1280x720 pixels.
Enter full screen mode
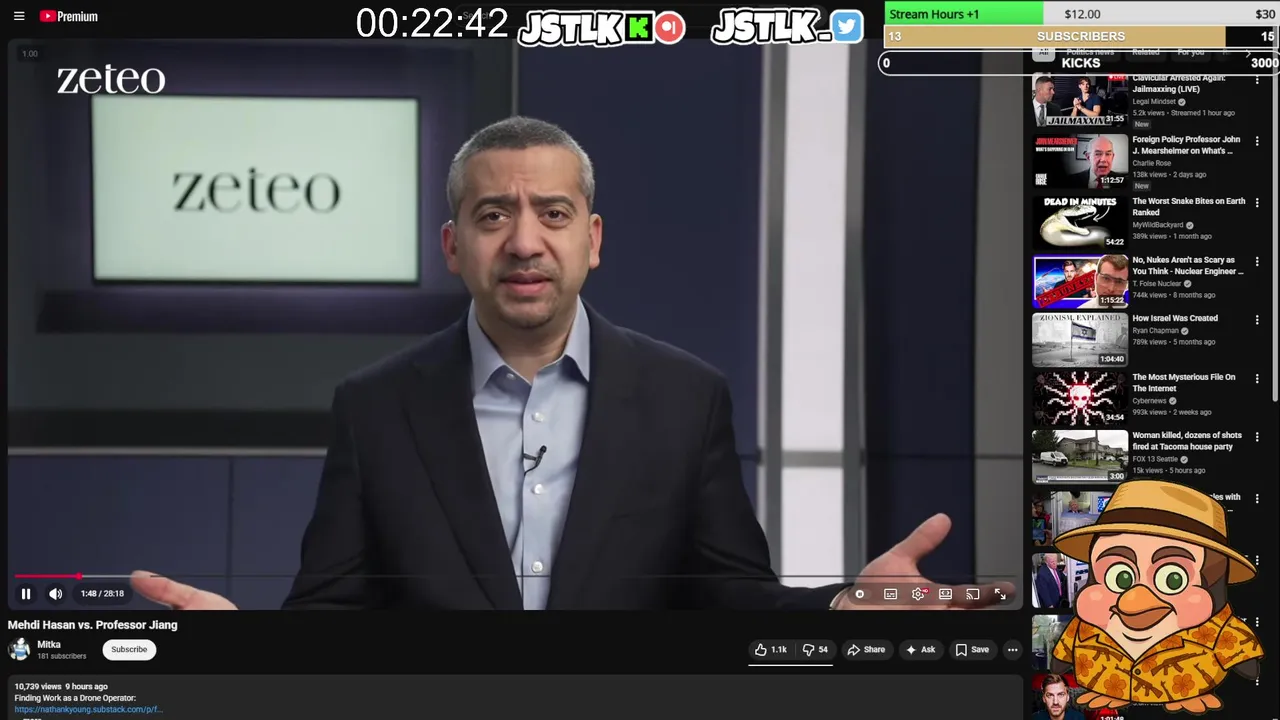pos(1000,594)
